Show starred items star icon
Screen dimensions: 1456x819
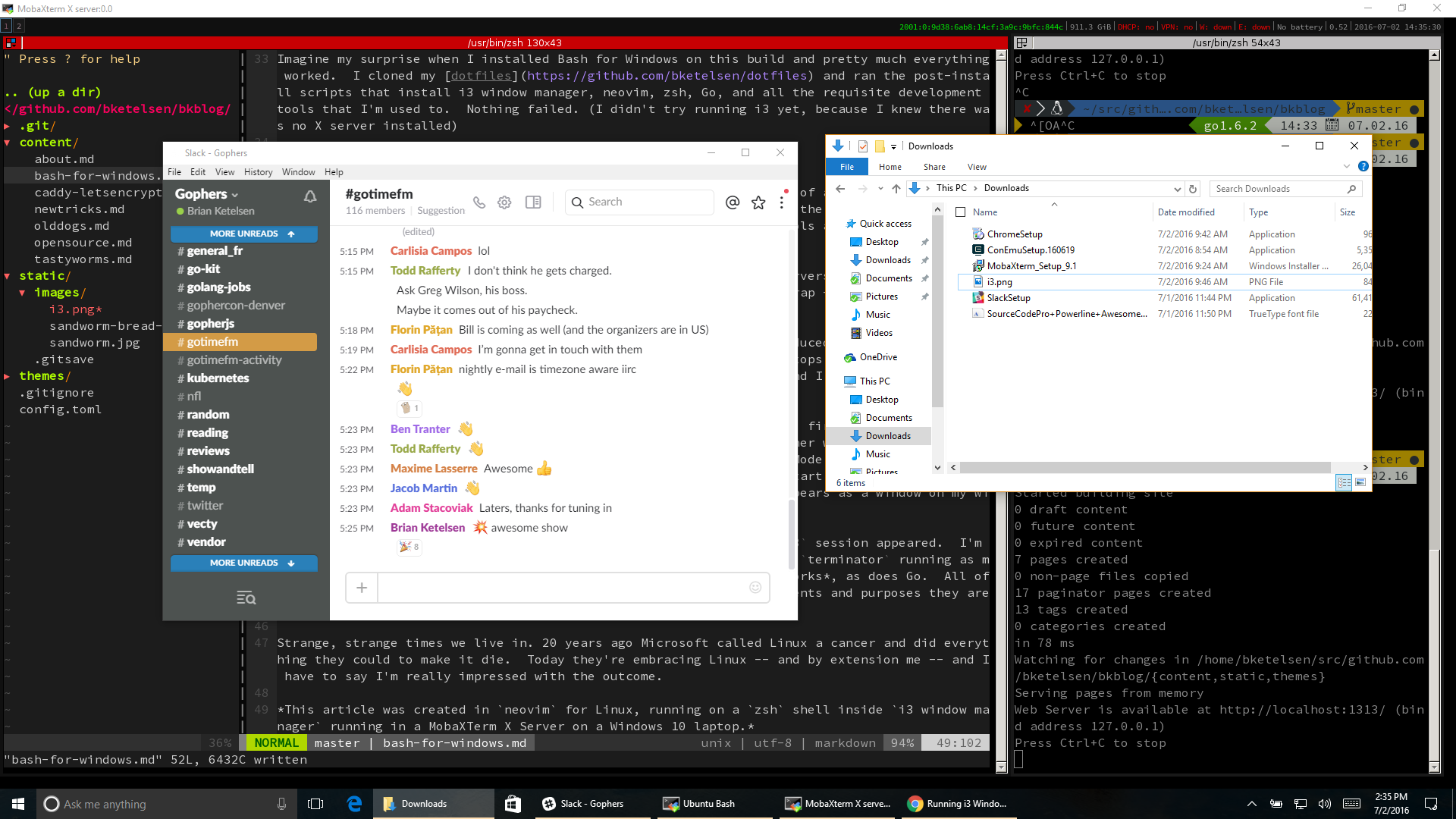click(x=758, y=202)
